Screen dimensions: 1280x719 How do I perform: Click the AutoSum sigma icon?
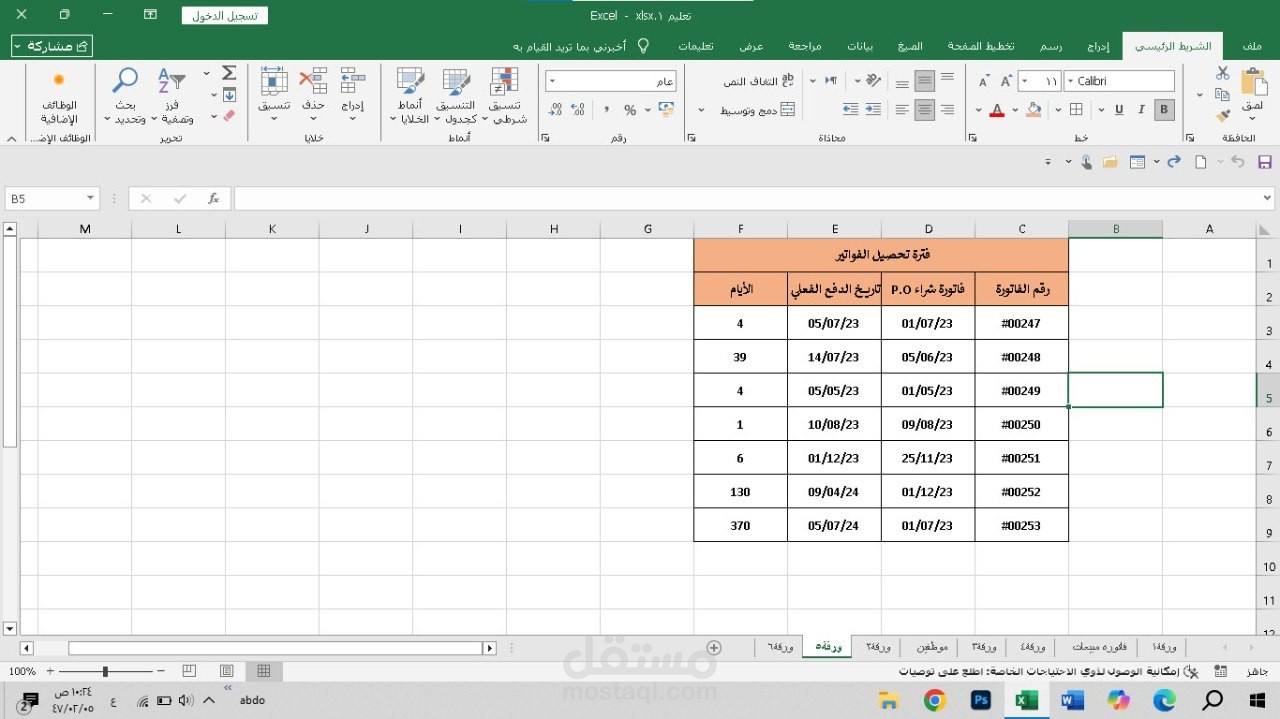coord(229,73)
